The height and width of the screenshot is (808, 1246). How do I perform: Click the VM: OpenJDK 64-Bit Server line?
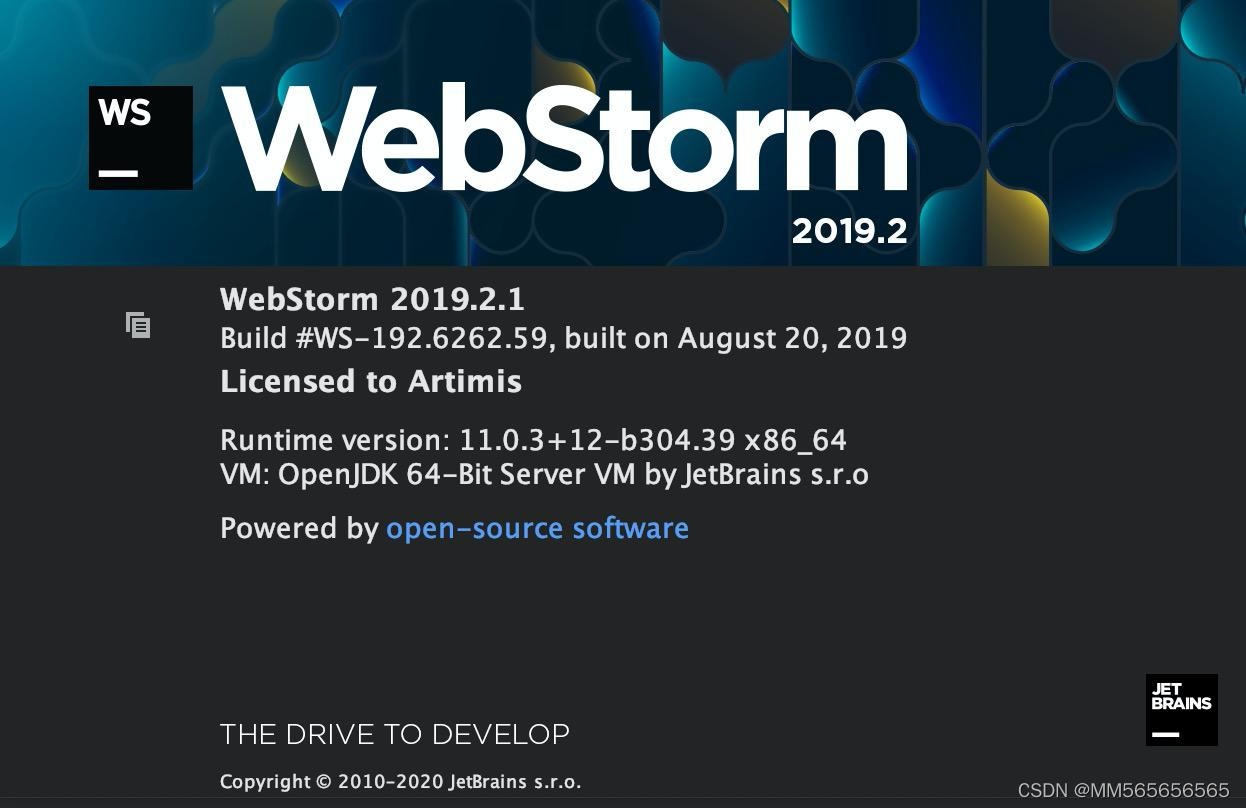tap(544, 474)
